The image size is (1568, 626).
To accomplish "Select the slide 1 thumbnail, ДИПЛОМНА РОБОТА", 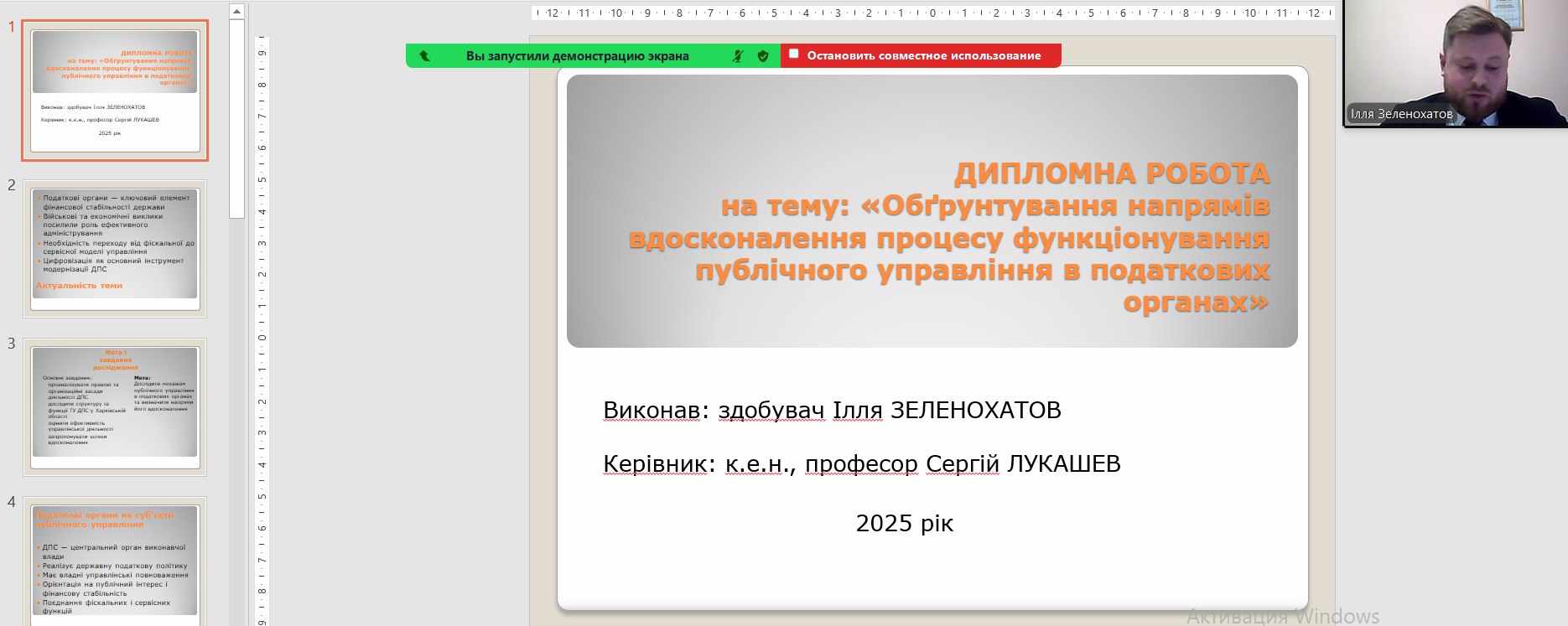I will (x=115, y=91).
